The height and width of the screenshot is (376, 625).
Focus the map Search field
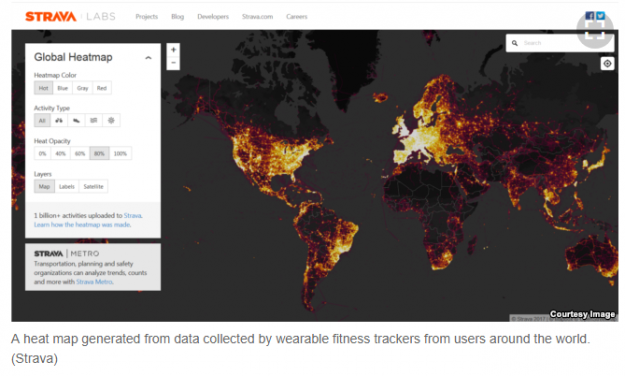[x=560, y=43]
